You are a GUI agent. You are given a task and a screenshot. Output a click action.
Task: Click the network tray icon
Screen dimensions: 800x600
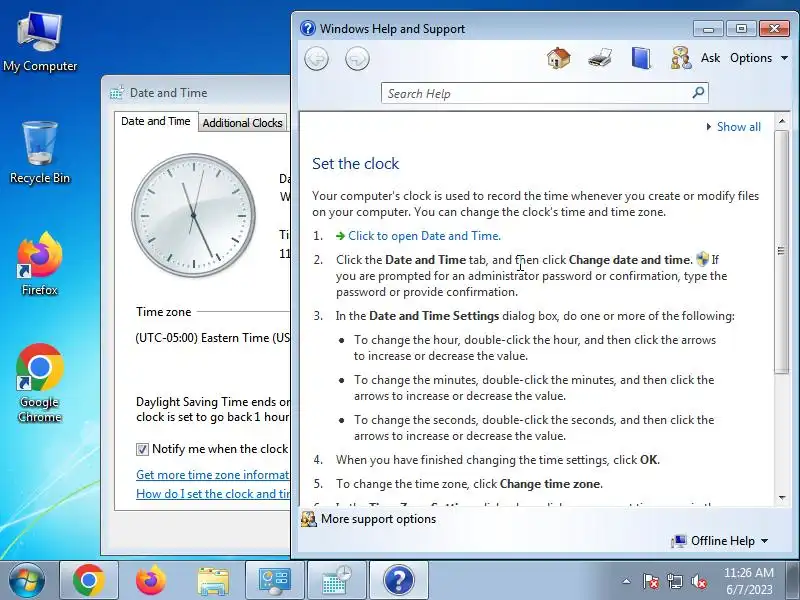pos(675,581)
